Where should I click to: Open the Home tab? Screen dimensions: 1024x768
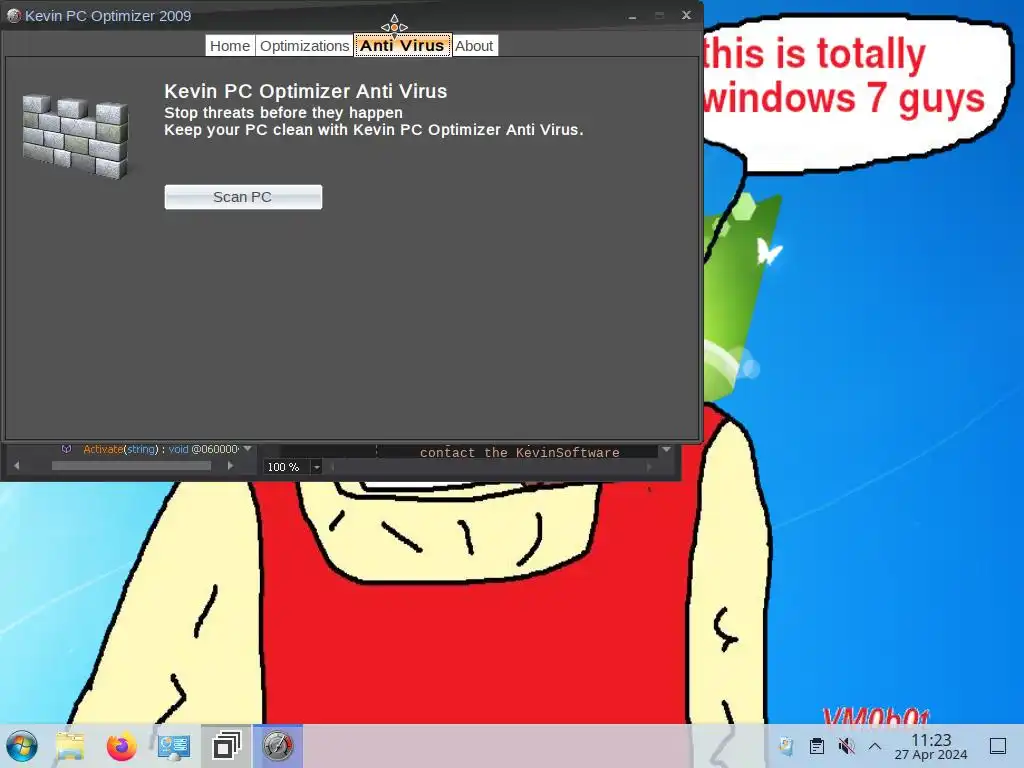coord(230,46)
